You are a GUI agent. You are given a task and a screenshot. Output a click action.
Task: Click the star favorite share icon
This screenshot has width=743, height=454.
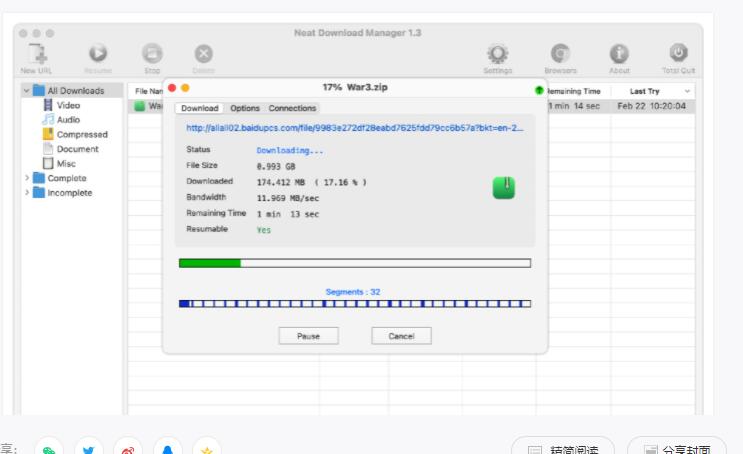tap(207, 448)
